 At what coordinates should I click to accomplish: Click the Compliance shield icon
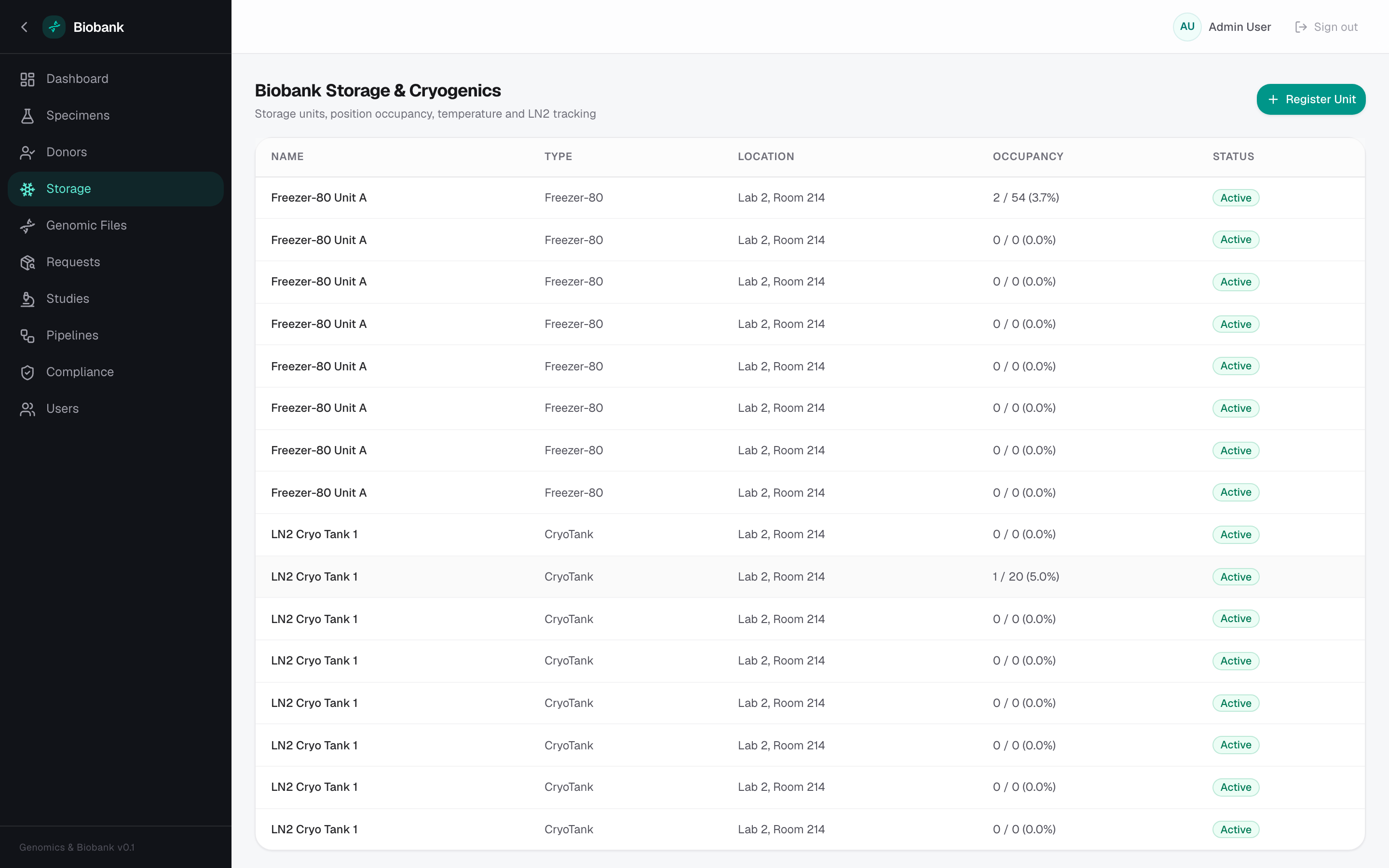click(27, 373)
